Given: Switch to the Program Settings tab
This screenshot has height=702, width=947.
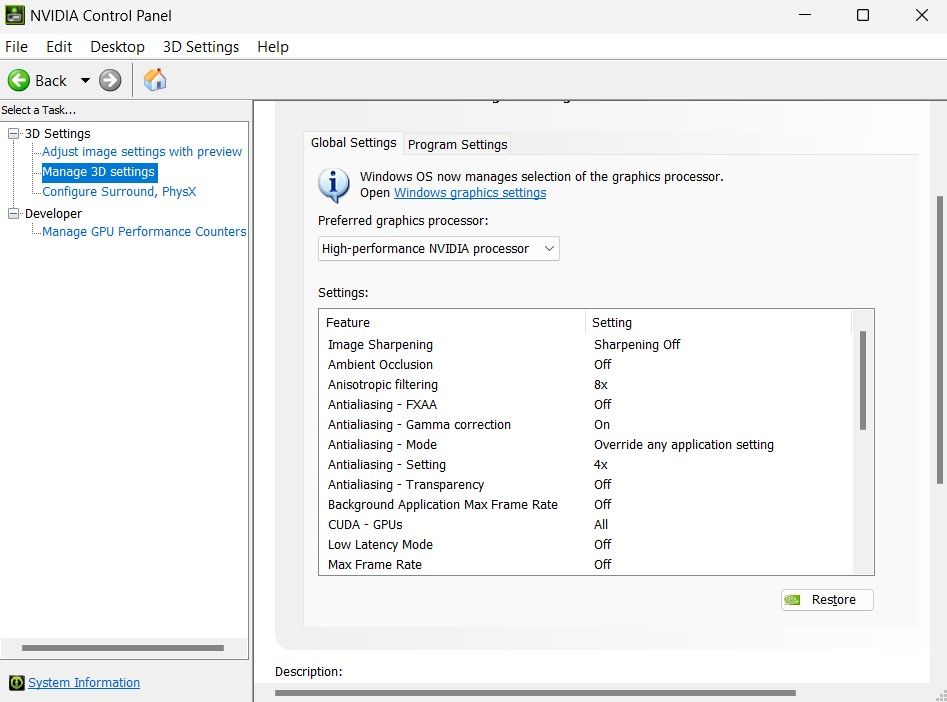Looking at the screenshot, I should (457, 144).
